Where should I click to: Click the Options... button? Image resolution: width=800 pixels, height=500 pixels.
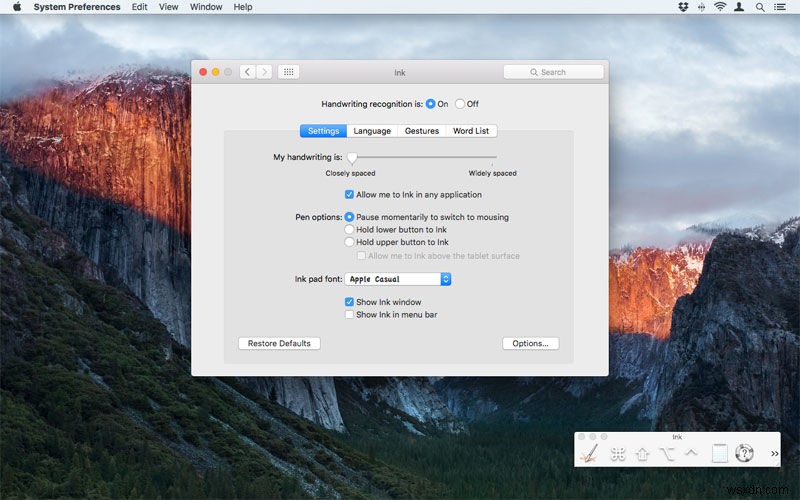tap(530, 343)
